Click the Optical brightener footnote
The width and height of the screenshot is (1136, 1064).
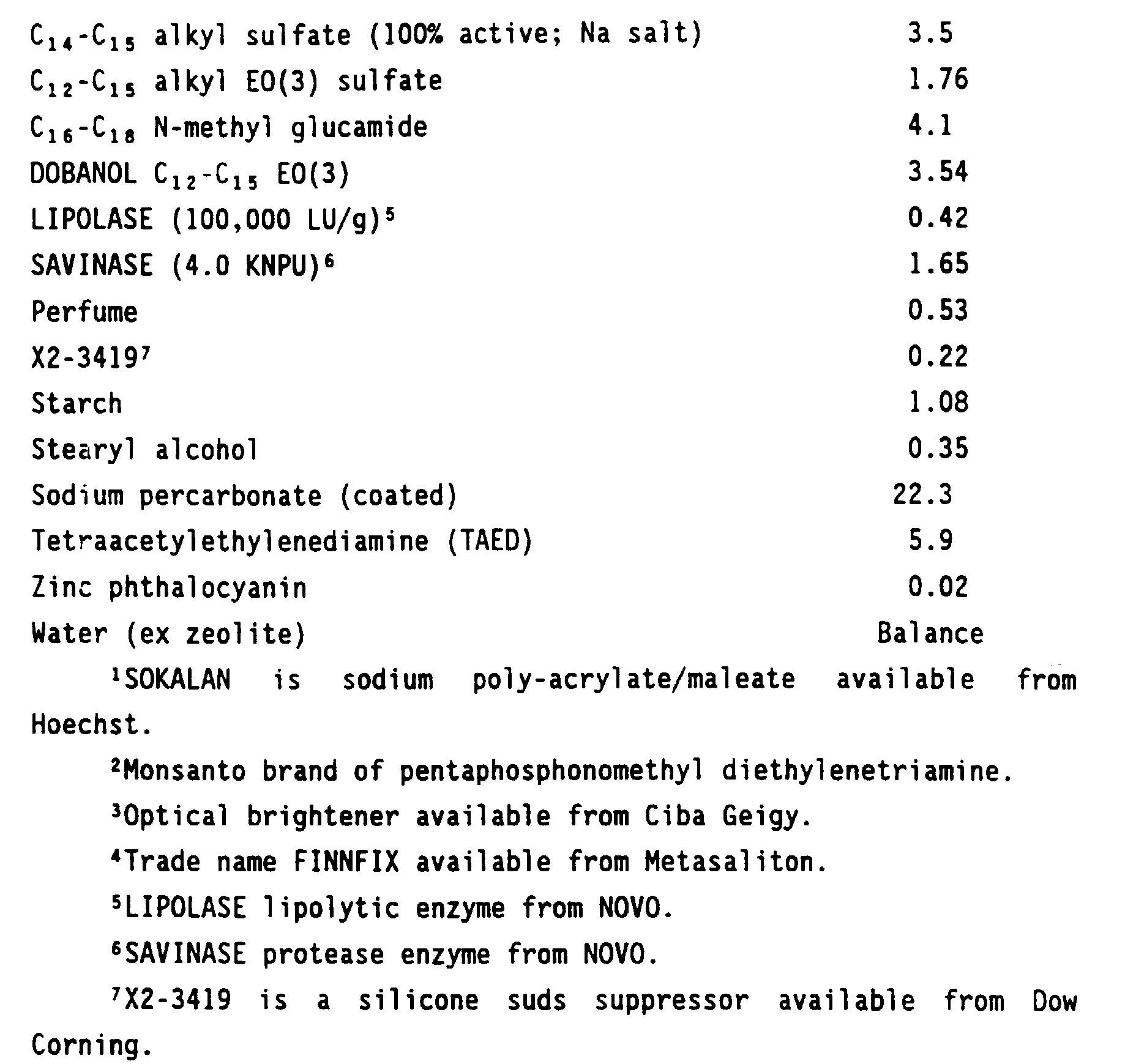[x=462, y=817]
